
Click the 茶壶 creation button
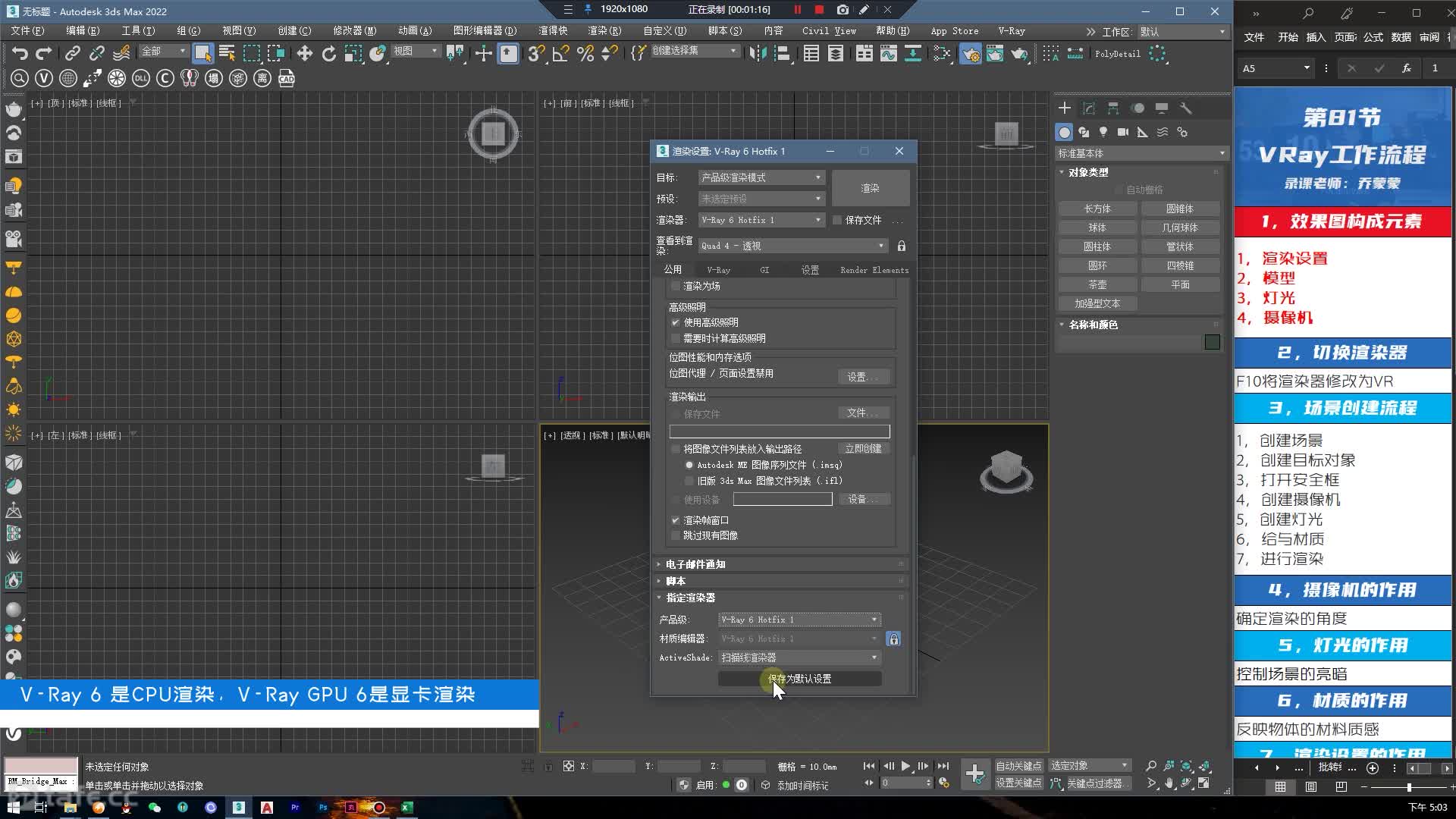1097,284
